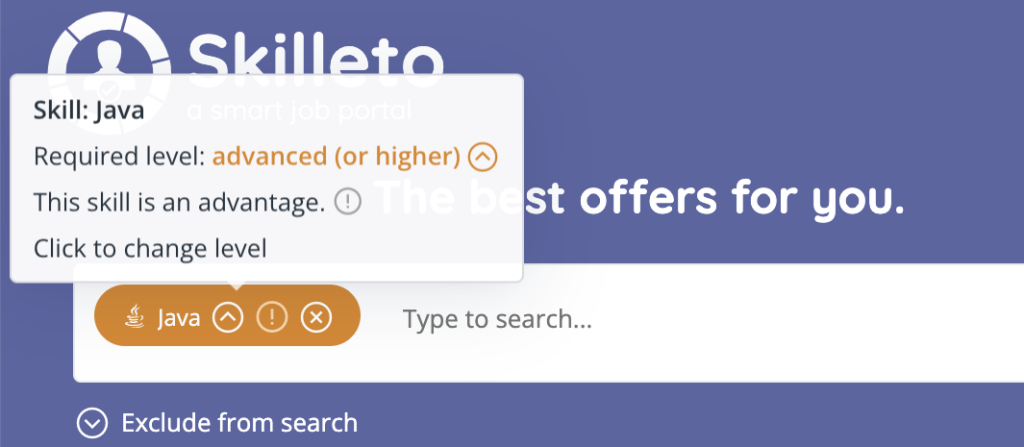Click the "Exclude from search" label
Screen dimensions: 1024x447
239,423
